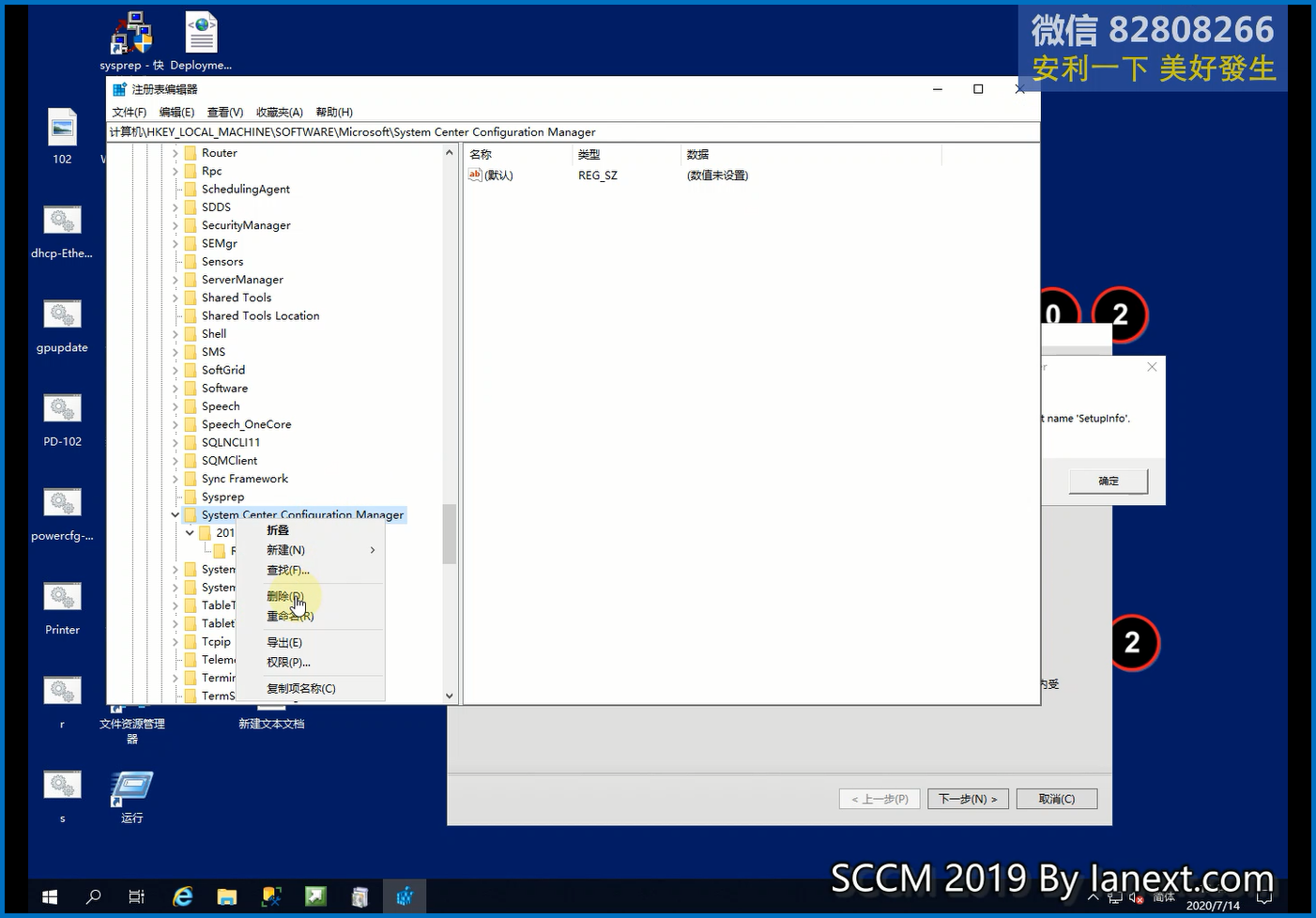The image size is (1316, 918).
Task: Expand the SMS registry key
Action: click(x=175, y=352)
